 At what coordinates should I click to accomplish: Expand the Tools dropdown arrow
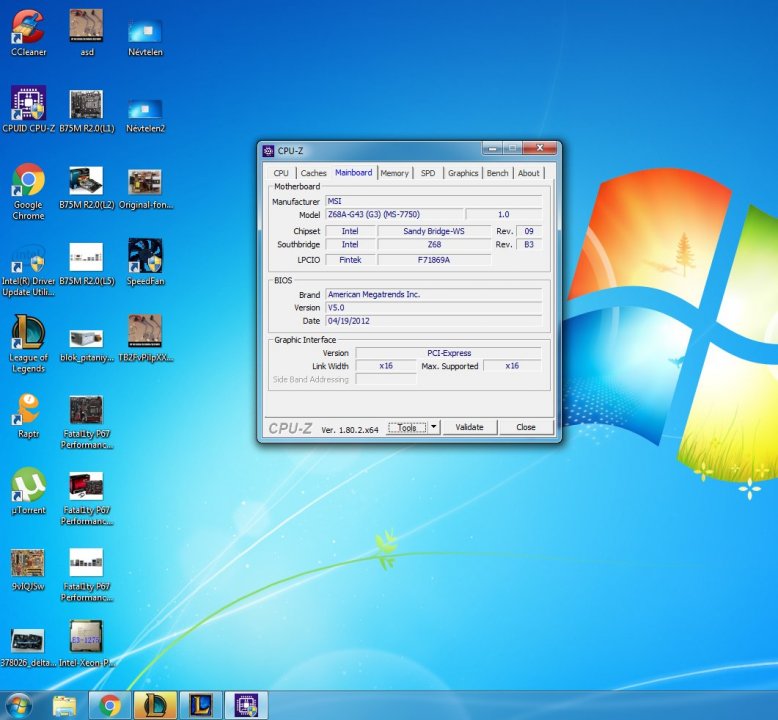click(432, 427)
